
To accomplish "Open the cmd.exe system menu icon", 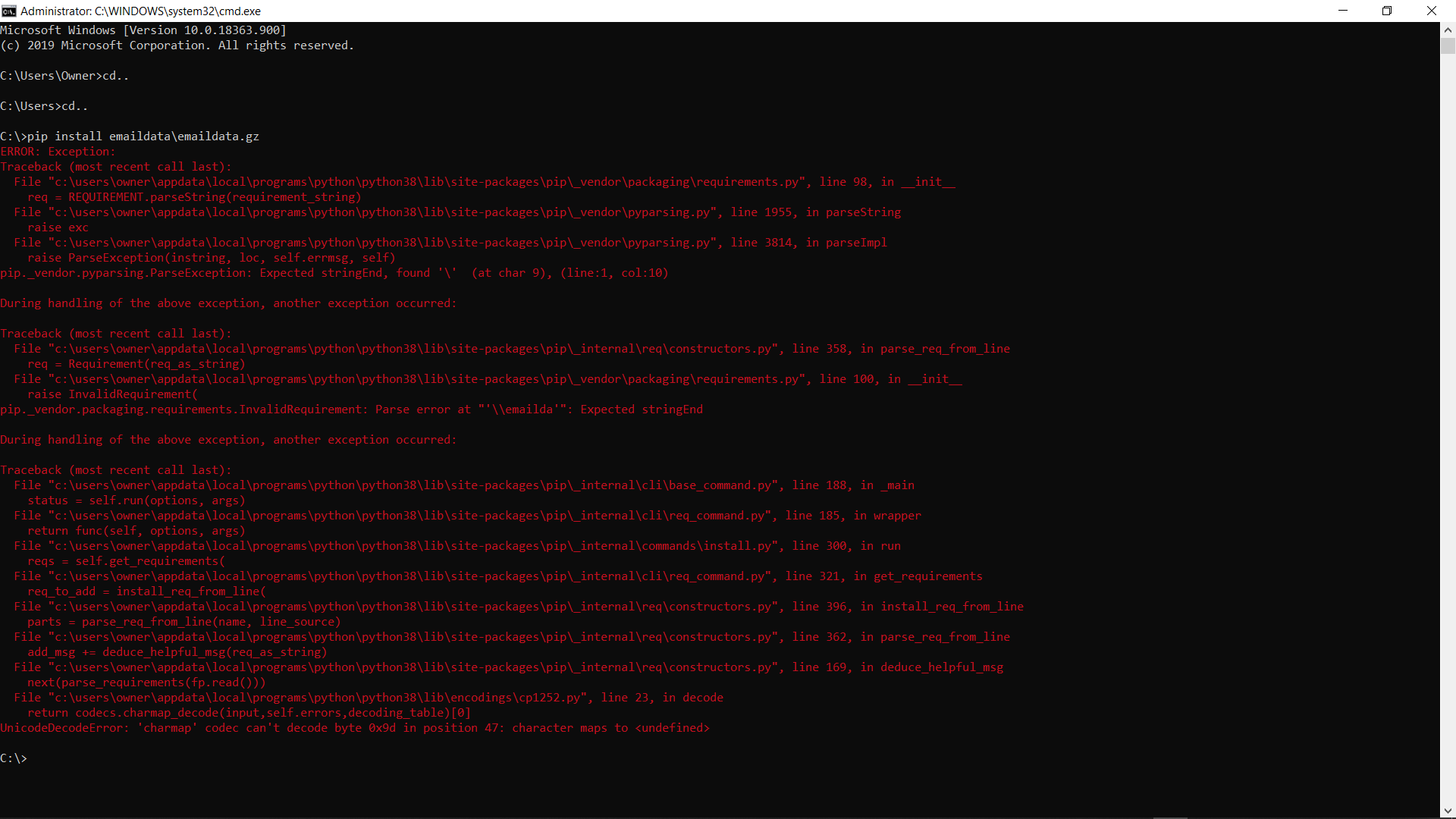I will 9,11.
